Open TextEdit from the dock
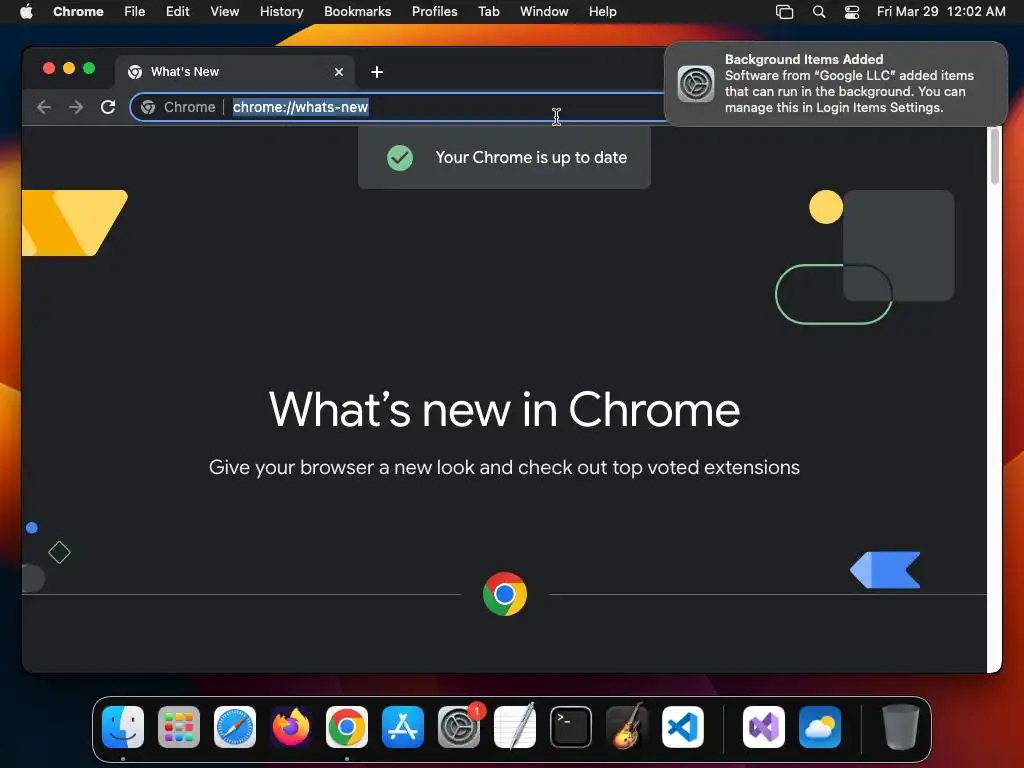This screenshot has width=1024, height=768. (x=515, y=727)
